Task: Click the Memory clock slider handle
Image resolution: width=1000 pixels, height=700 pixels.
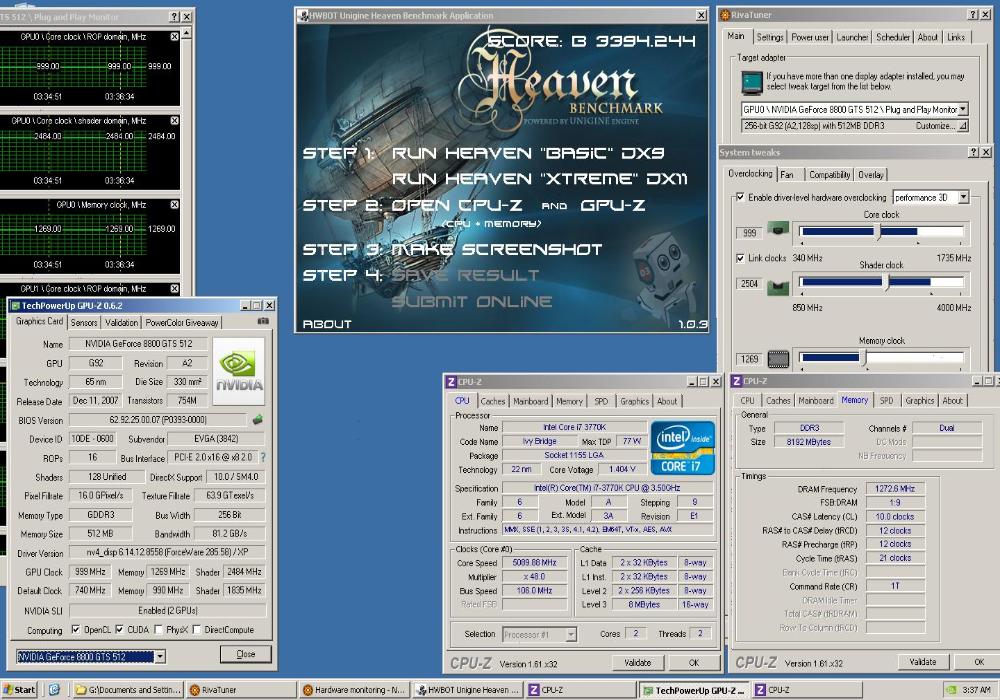Action: [863, 357]
